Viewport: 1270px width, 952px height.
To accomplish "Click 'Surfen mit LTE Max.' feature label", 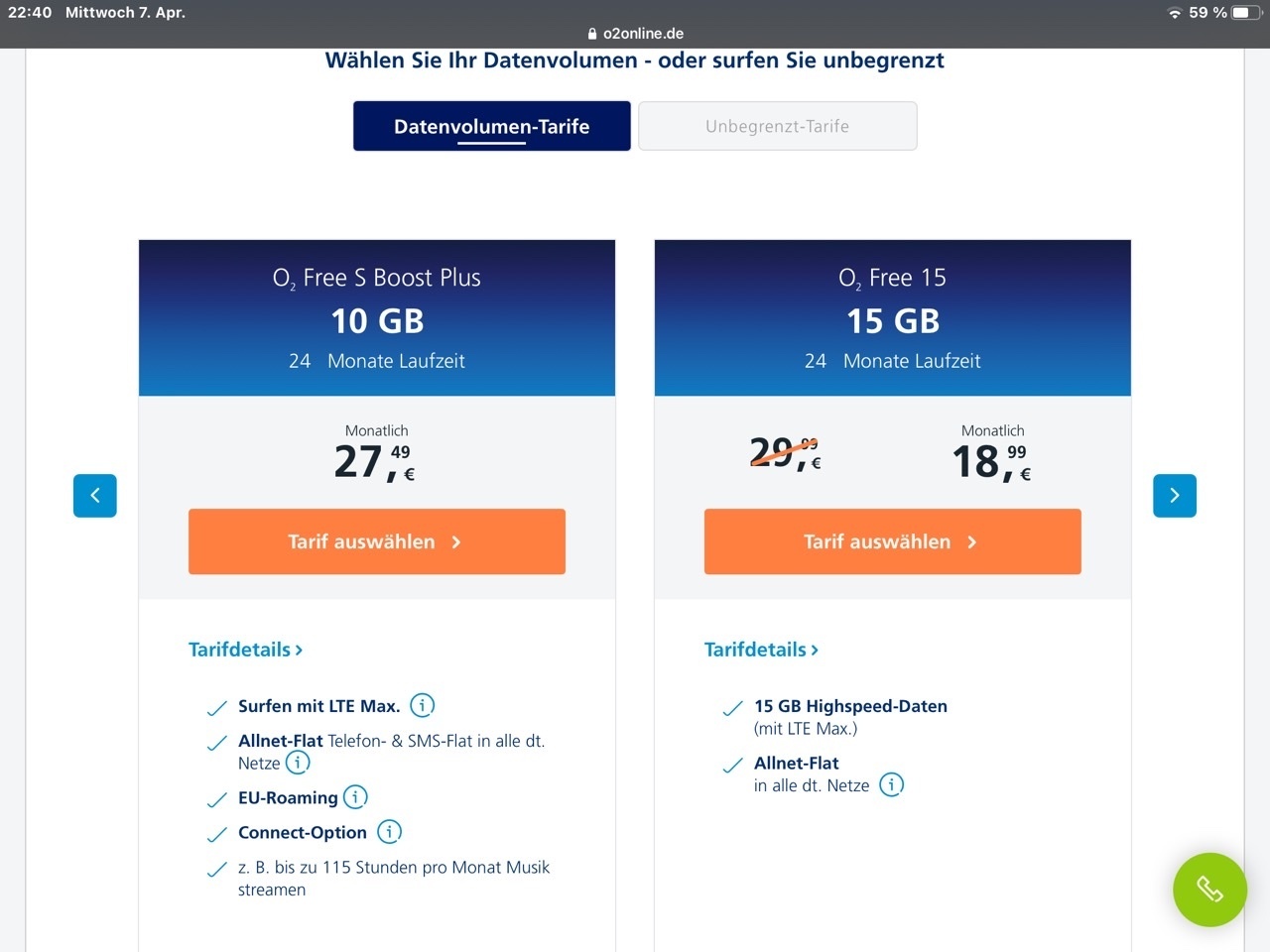I will 319,706.
